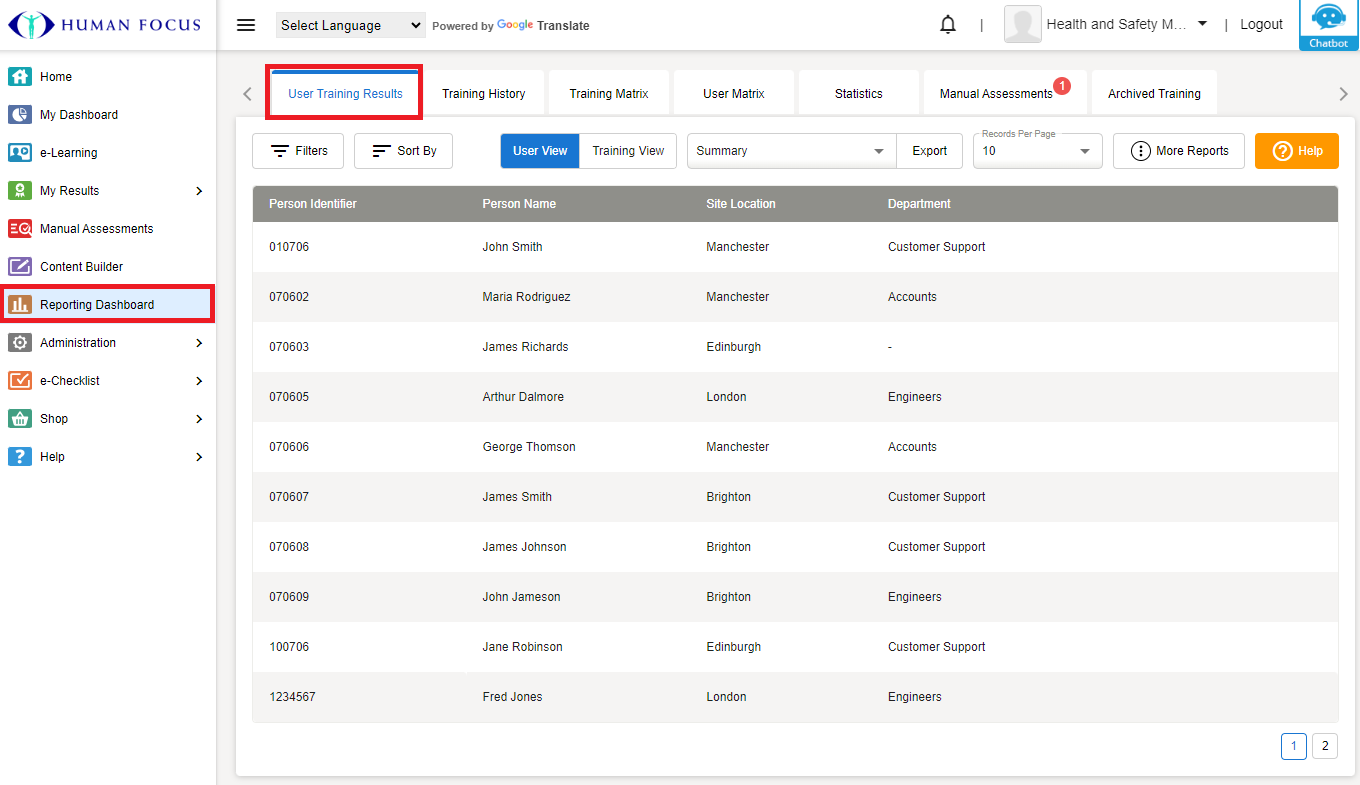
Task: Change the Records Per Page dropdown
Action: coord(1037,152)
